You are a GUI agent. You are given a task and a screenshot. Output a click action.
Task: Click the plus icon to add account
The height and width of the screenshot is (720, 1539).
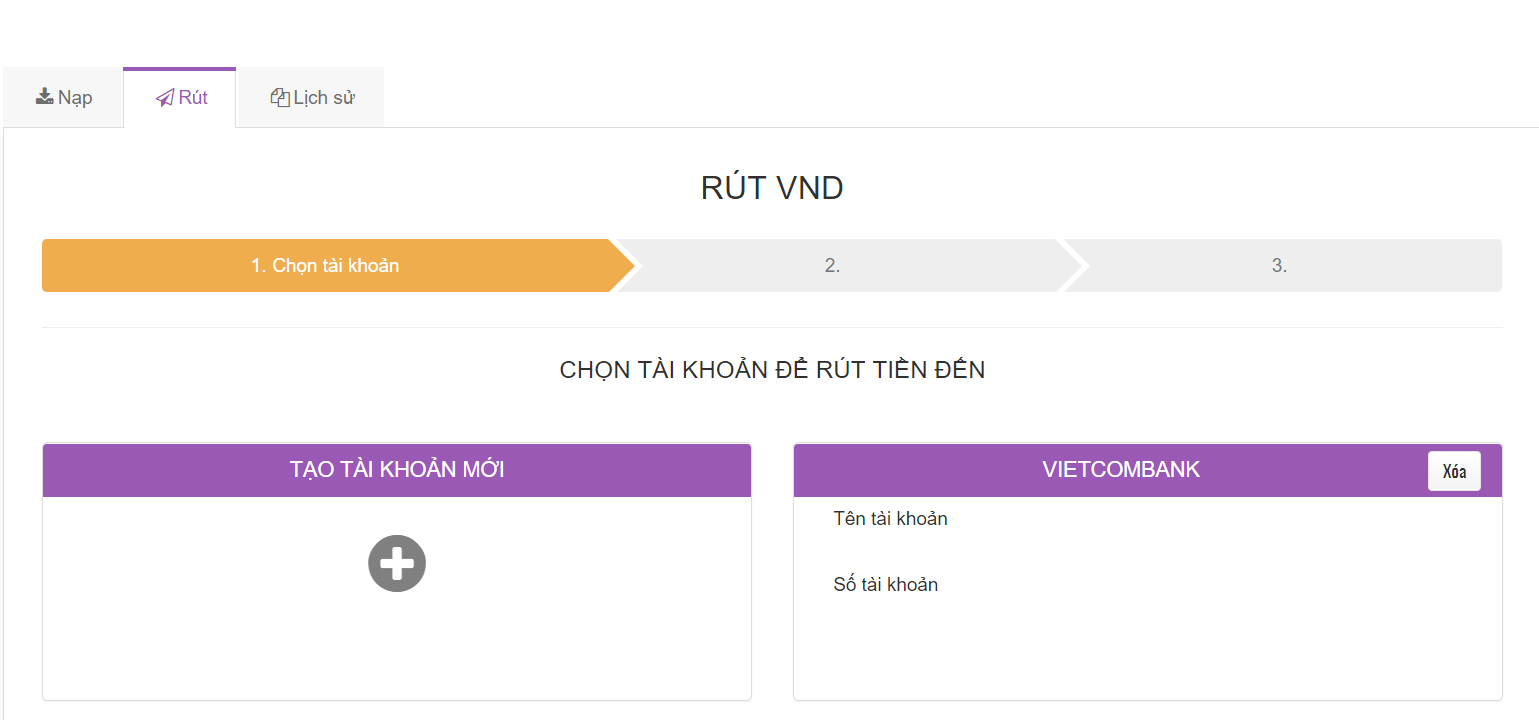point(397,563)
